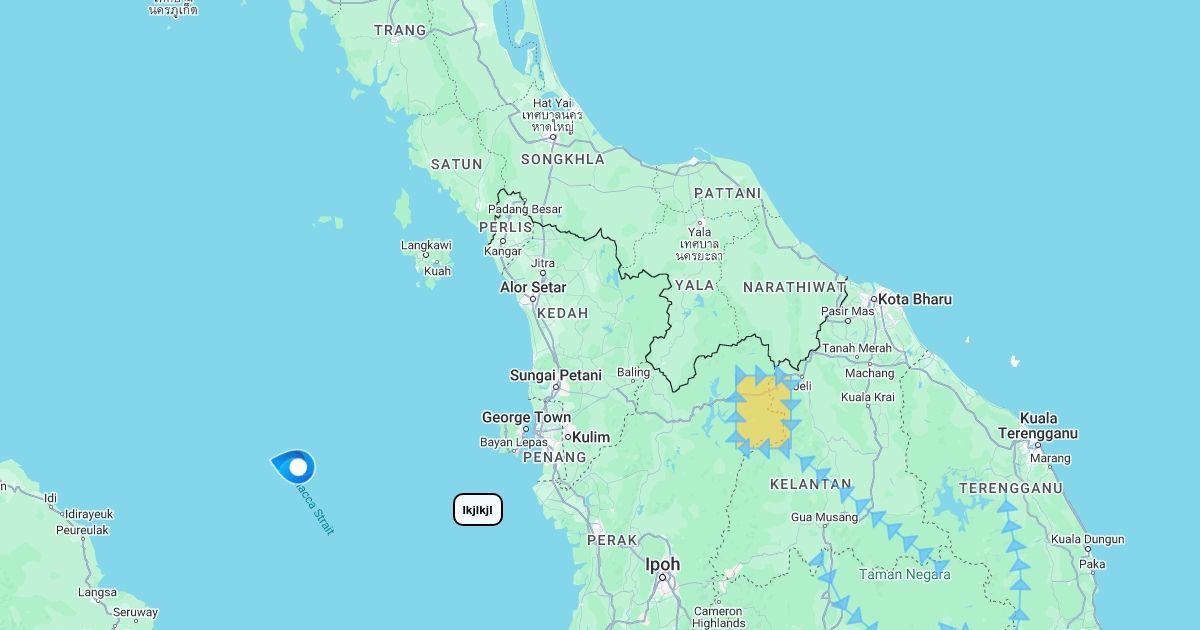Click the yellow shaded polygon near Jeli

763,412
